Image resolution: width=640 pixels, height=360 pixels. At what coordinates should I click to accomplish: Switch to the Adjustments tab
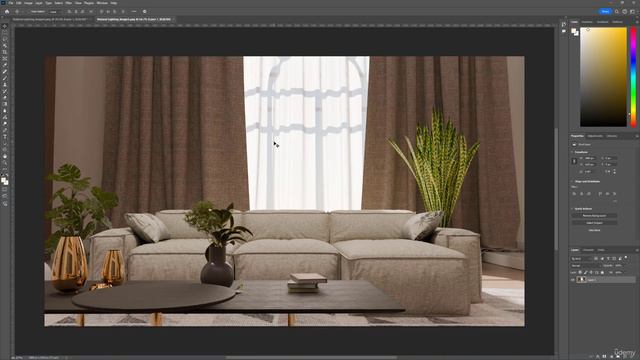click(595, 136)
